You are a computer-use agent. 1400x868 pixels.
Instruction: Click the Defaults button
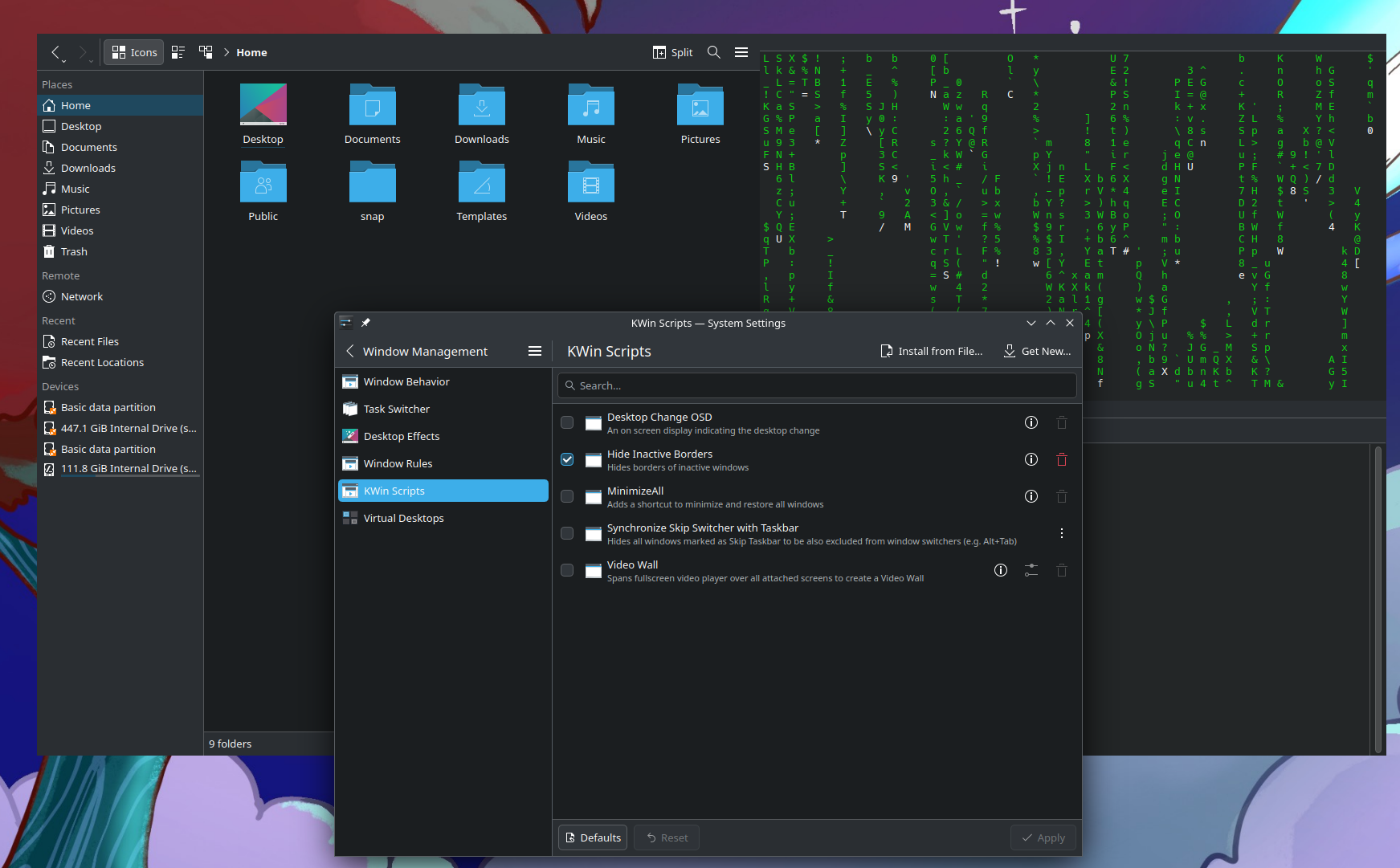pos(594,837)
